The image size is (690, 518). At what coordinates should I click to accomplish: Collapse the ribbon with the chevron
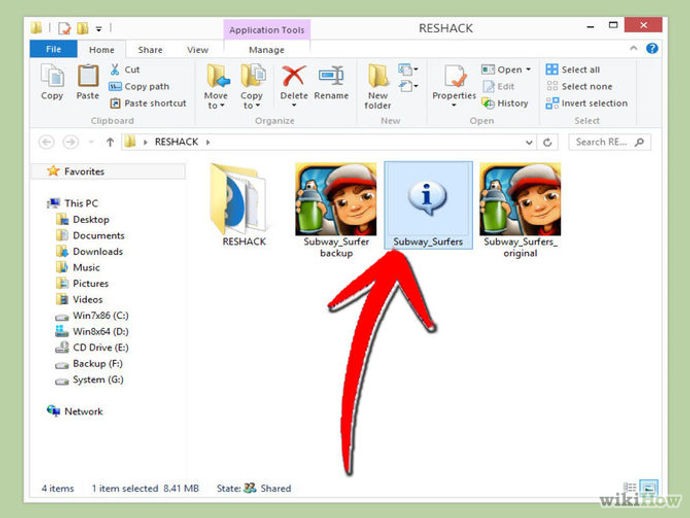(x=633, y=48)
